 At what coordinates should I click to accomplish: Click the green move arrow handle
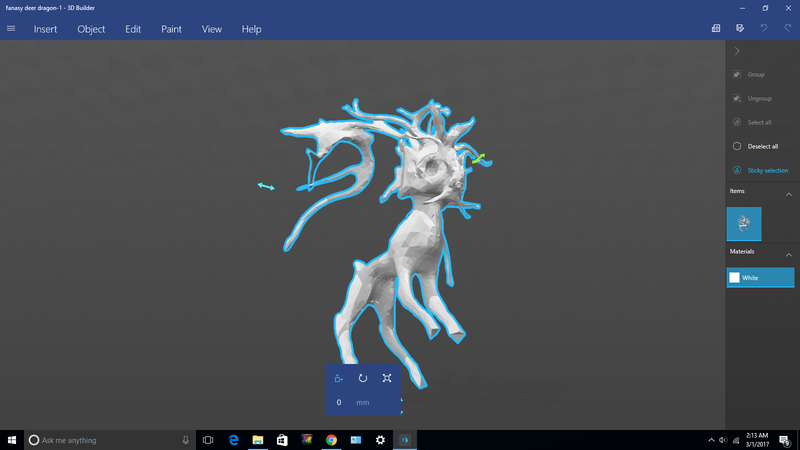pos(479,159)
